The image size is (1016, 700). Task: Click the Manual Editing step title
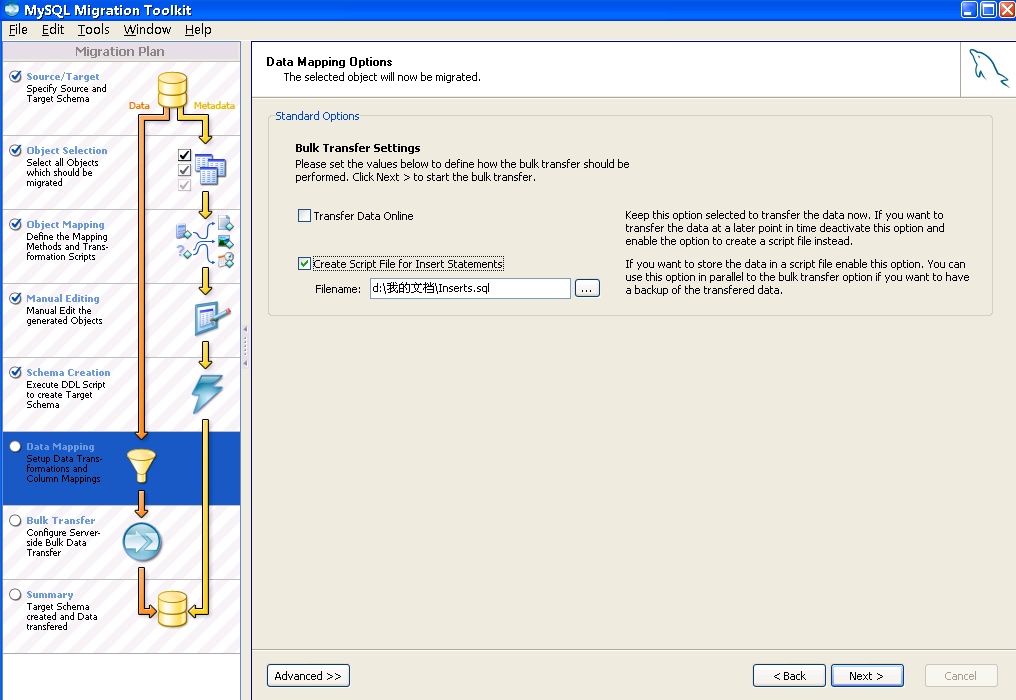pyautogui.click(x=63, y=298)
